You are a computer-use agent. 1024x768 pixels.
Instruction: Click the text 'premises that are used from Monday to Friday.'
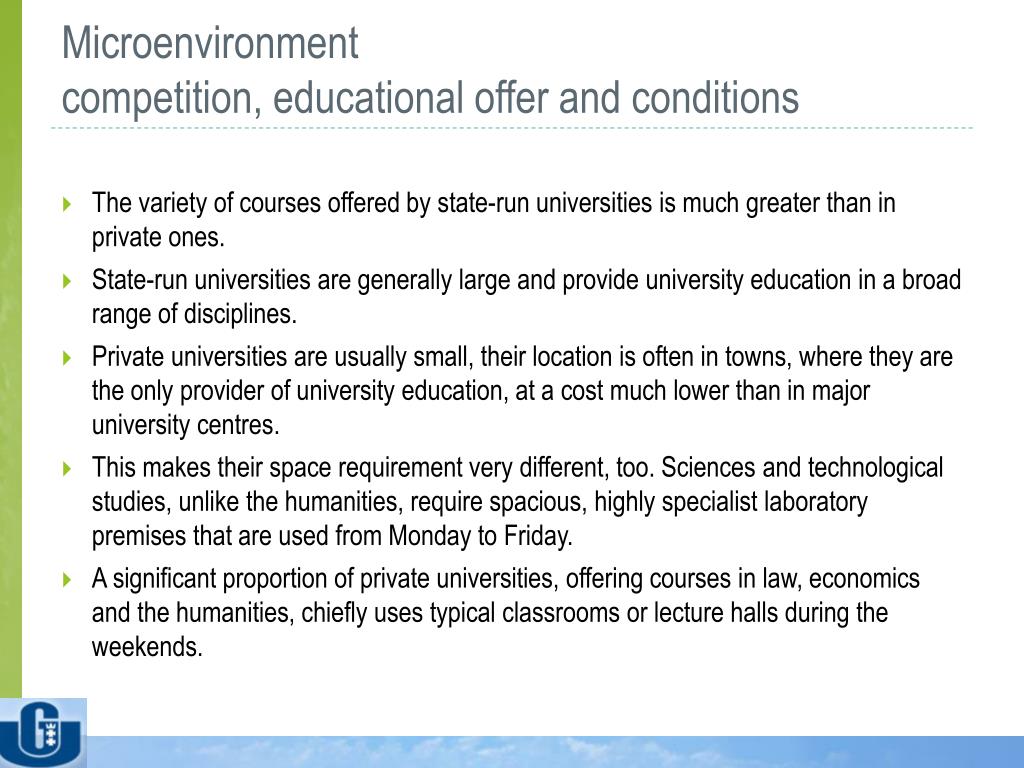tap(332, 536)
